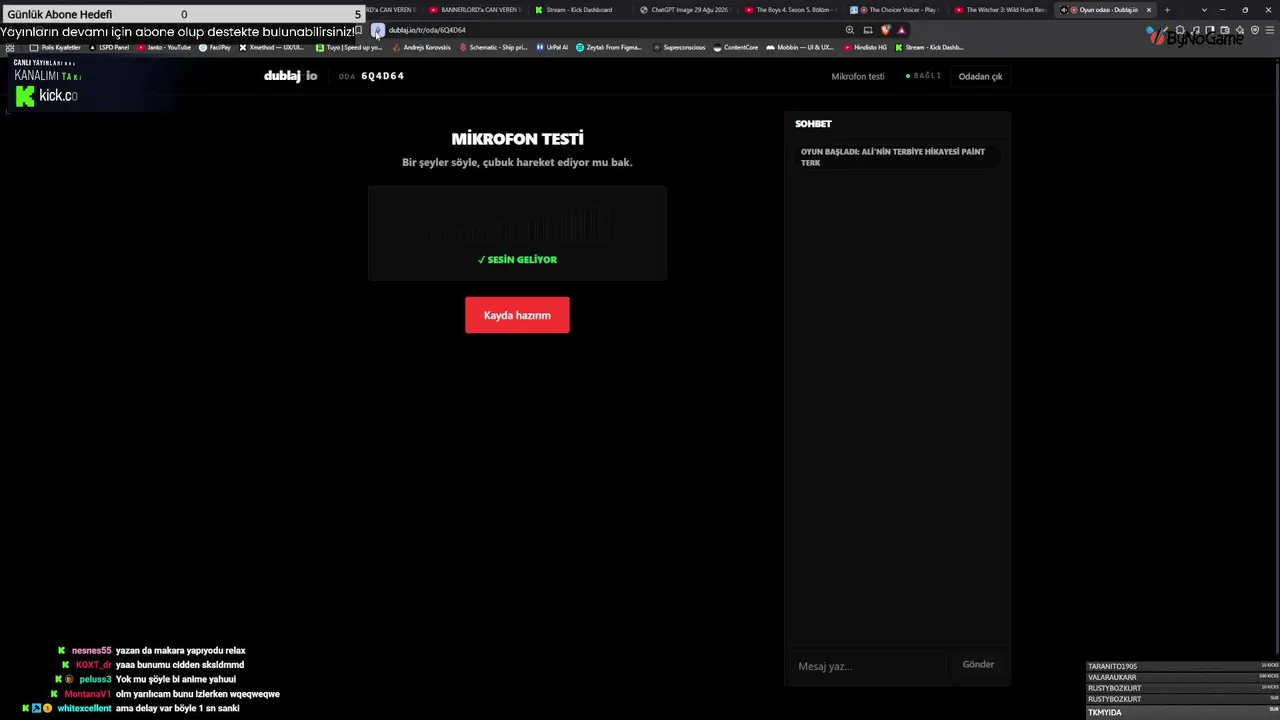Click the tab search dropdown arrow
1280x720 pixels.
pos(1204,10)
